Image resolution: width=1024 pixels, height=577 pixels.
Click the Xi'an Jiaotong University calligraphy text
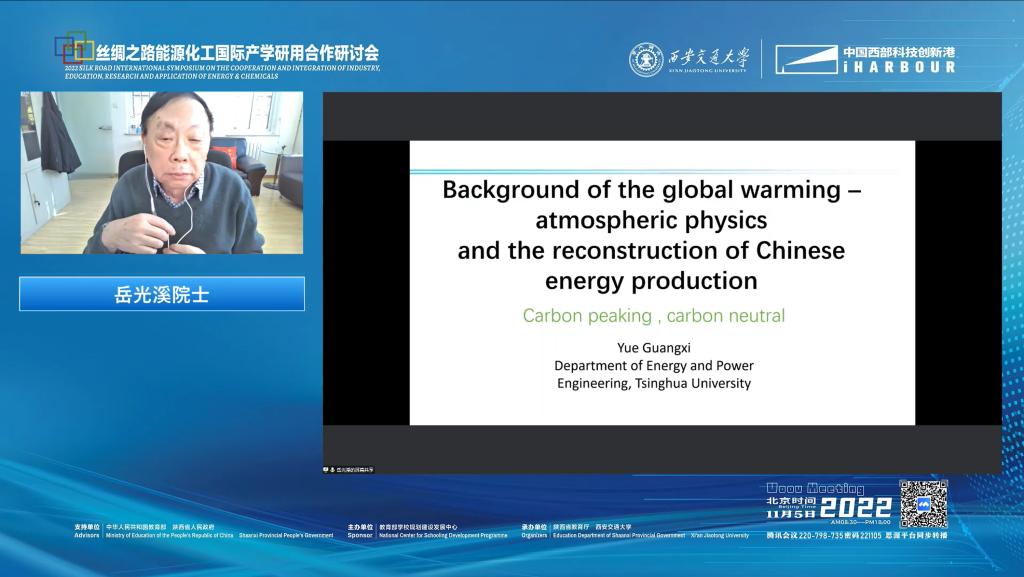click(x=709, y=59)
